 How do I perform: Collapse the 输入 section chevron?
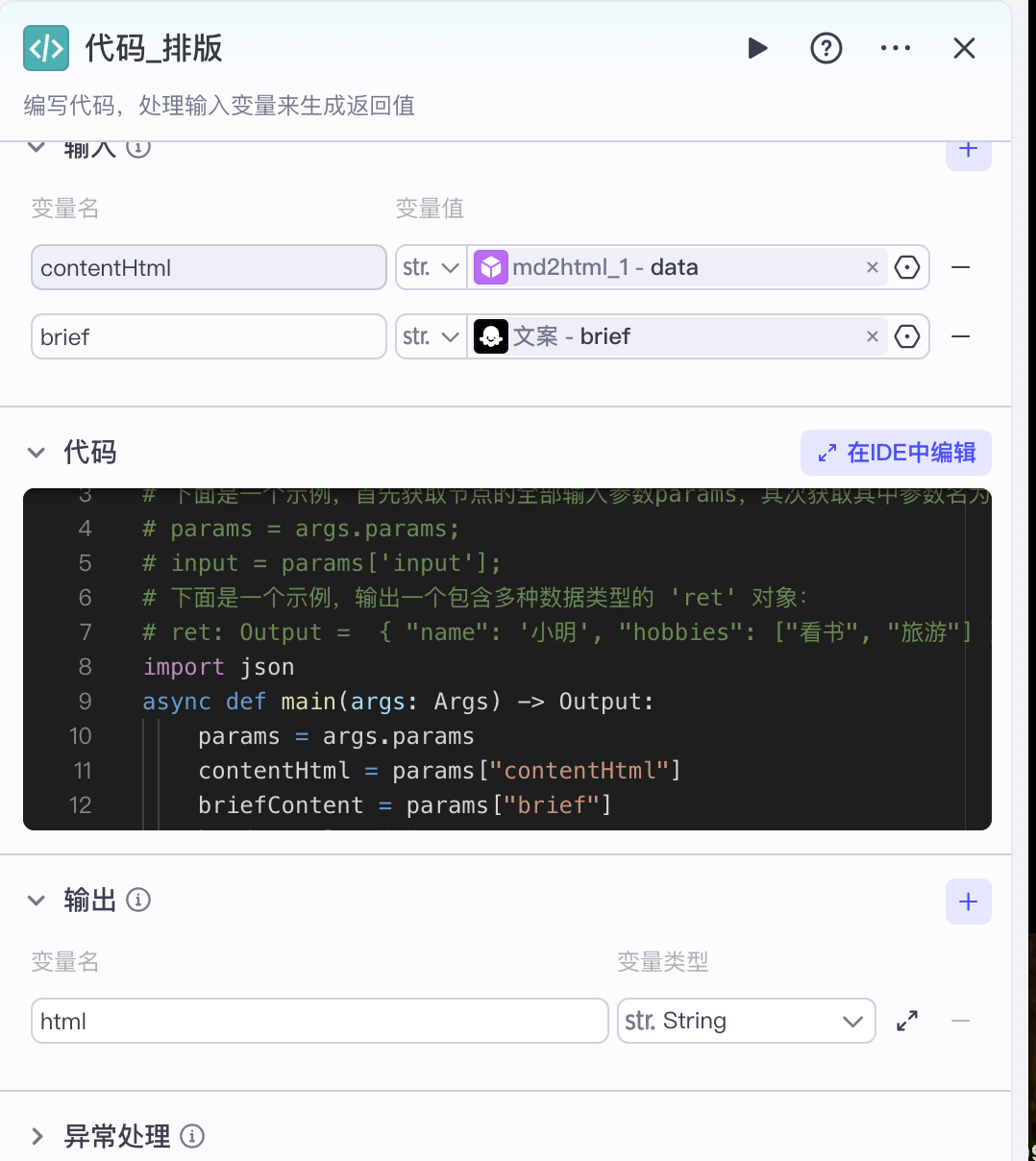(x=37, y=147)
